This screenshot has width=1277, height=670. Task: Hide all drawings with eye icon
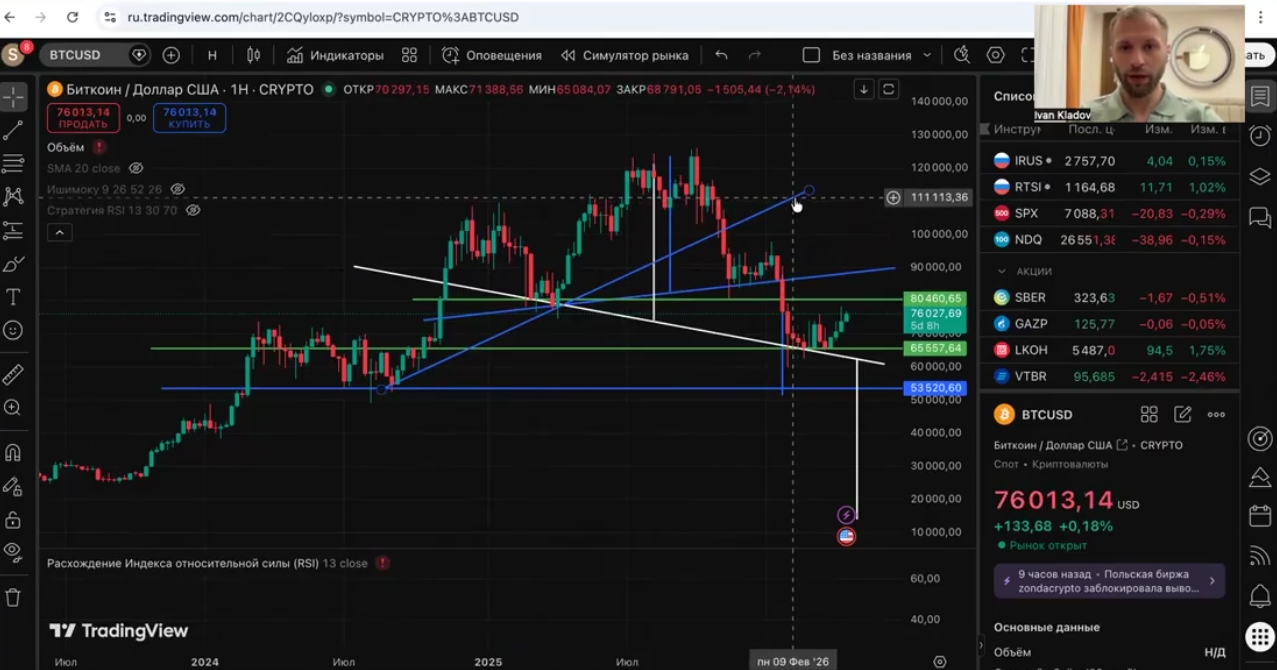click(x=13, y=551)
